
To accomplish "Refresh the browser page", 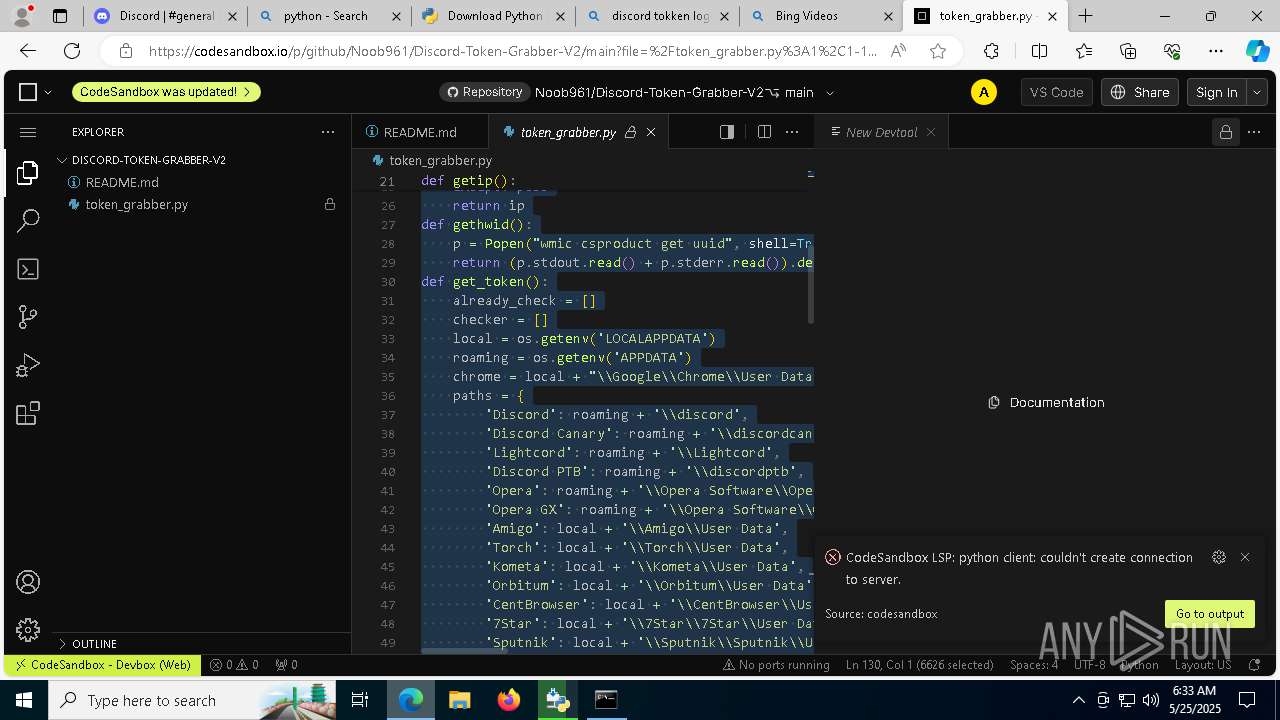I will (72, 51).
